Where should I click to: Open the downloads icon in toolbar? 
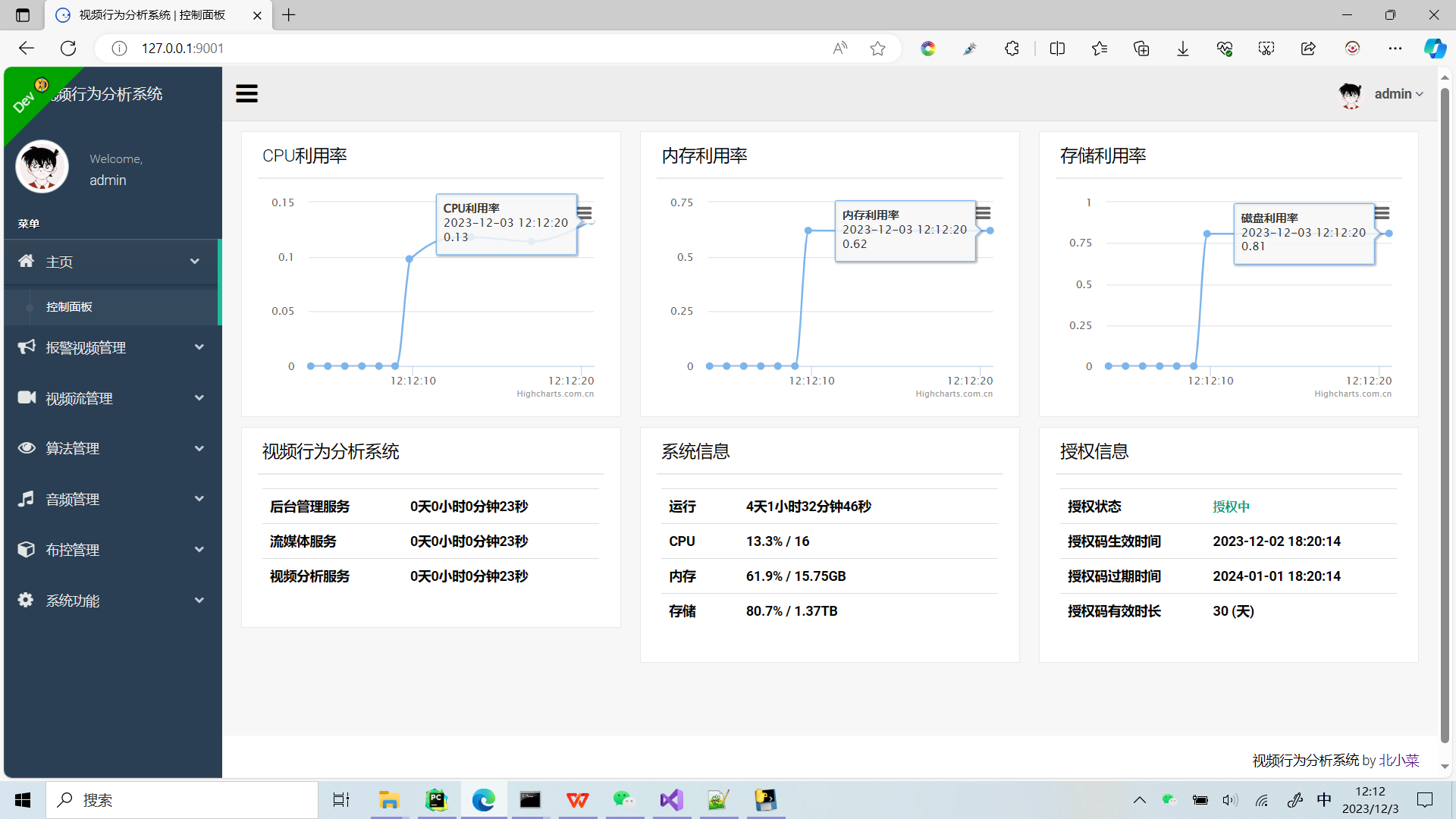(x=1183, y=49)
